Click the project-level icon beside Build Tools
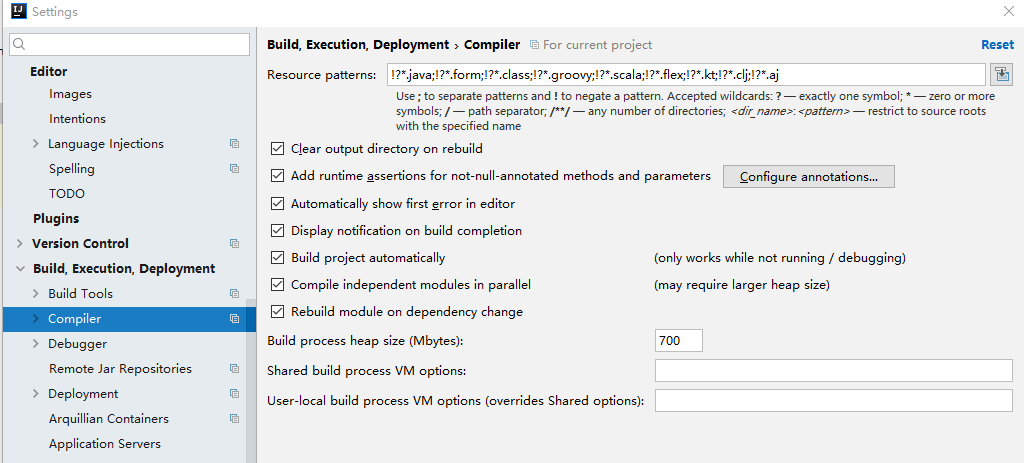 click(234, 294)
